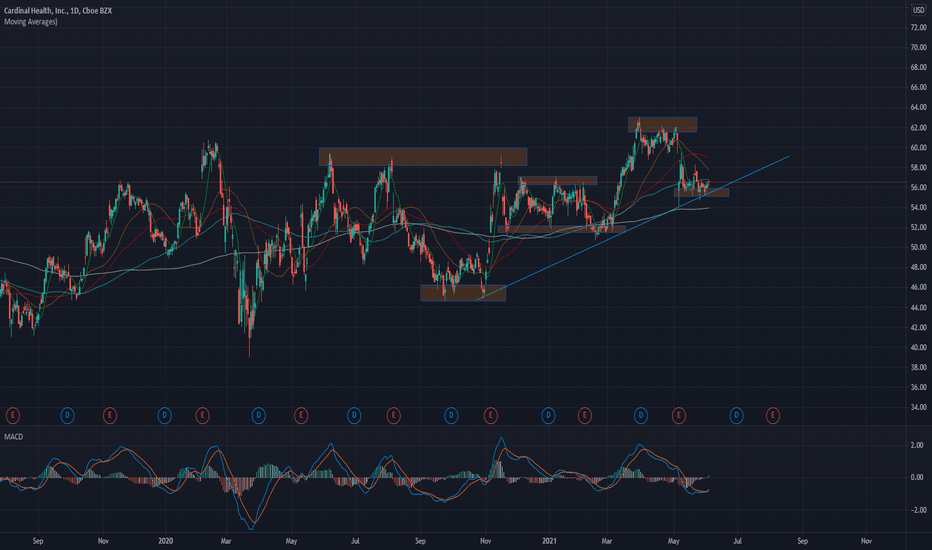This screenshot has height=550, width=932.
Task: Open the January 2021 dividend marker
Action: point(548,415)
